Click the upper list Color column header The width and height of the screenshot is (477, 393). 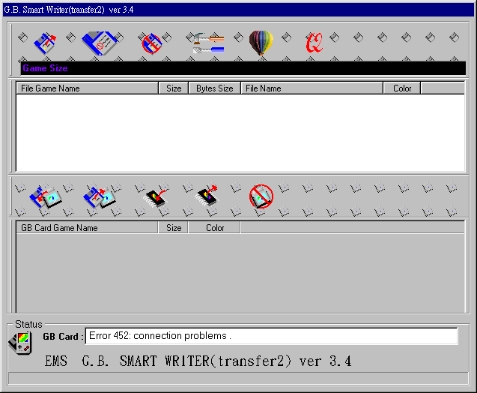pyautogui.click(x=402, y=89)
